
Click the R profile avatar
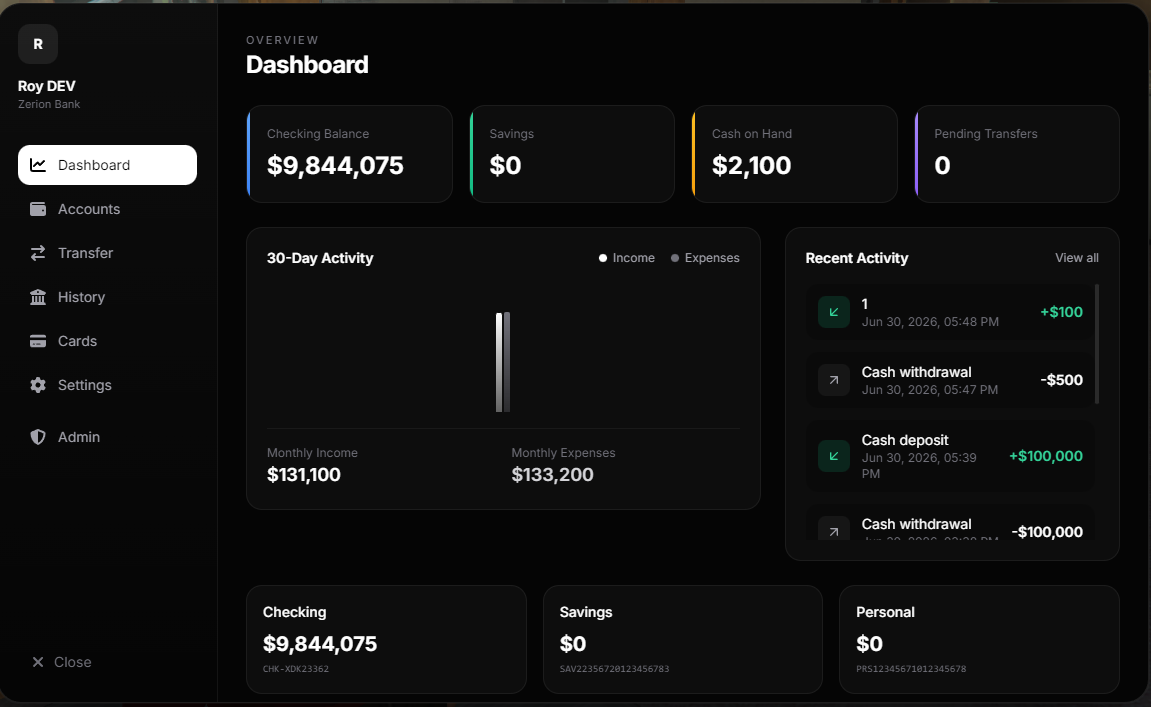click(38, 44)
